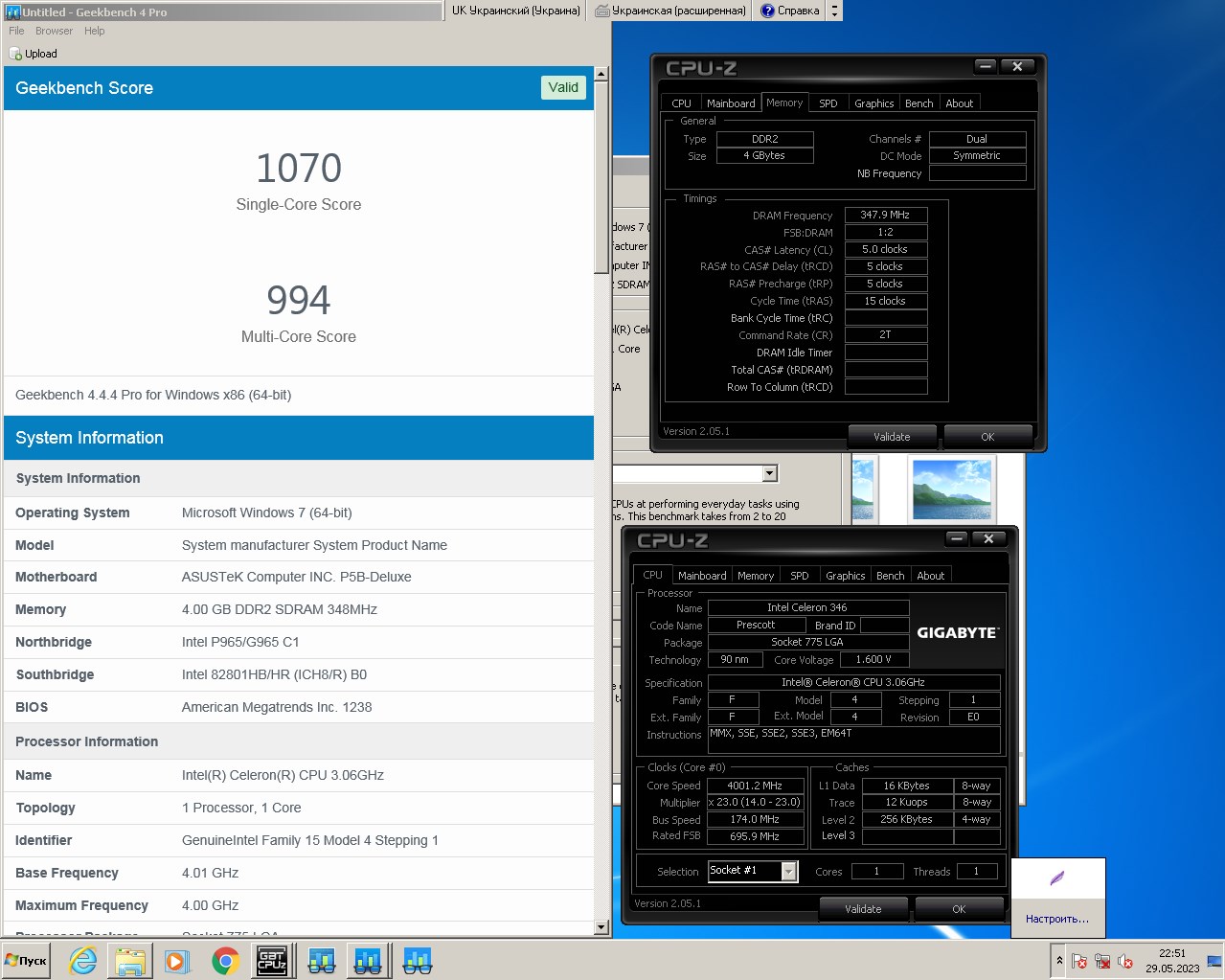Open Bench tab in the memory-timings CPU-Z window
Image resolution: width=1225 pixels, height=980 pixels.
point(919,103)
